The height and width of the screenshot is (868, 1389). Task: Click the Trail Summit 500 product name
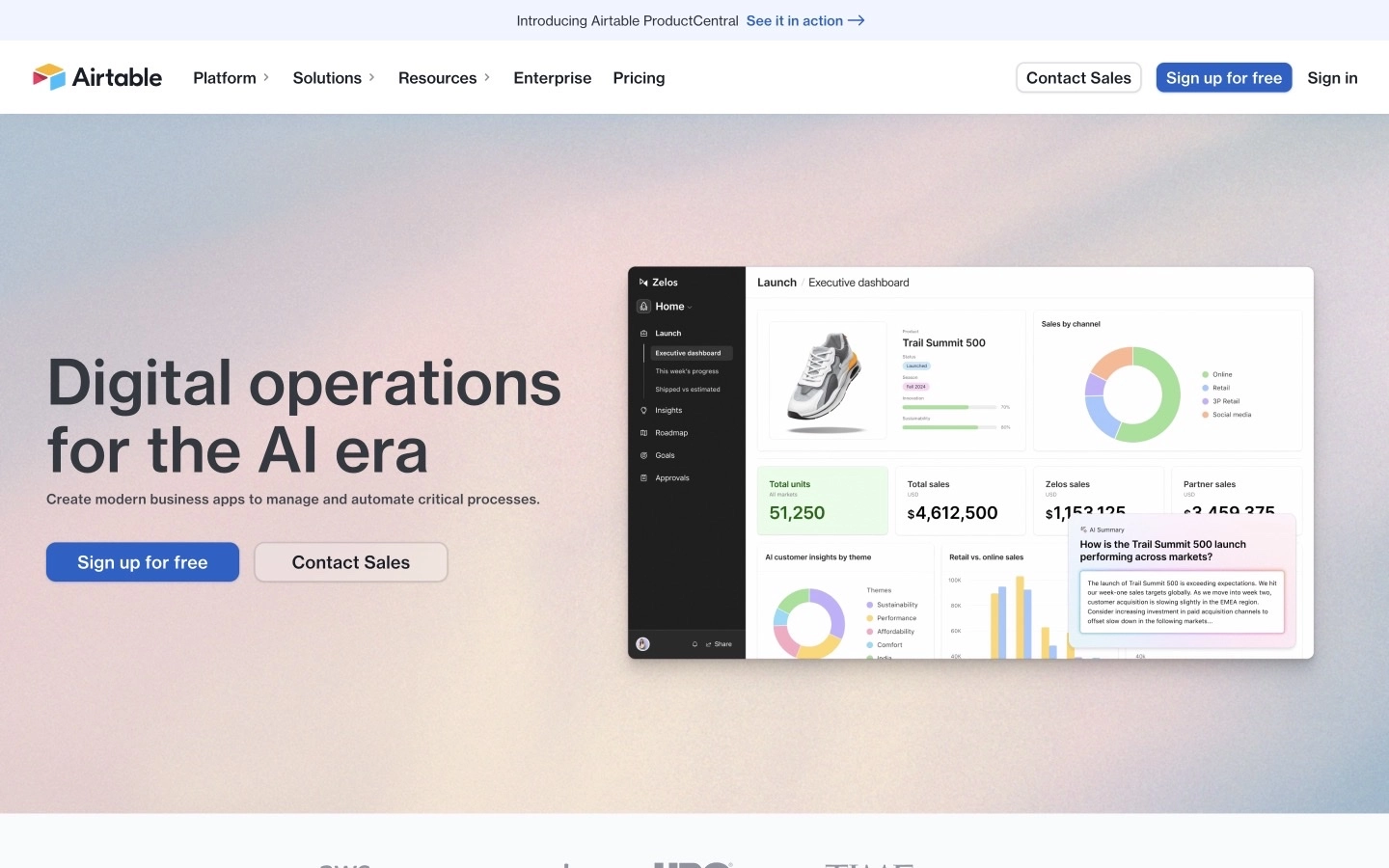[943, 343]
